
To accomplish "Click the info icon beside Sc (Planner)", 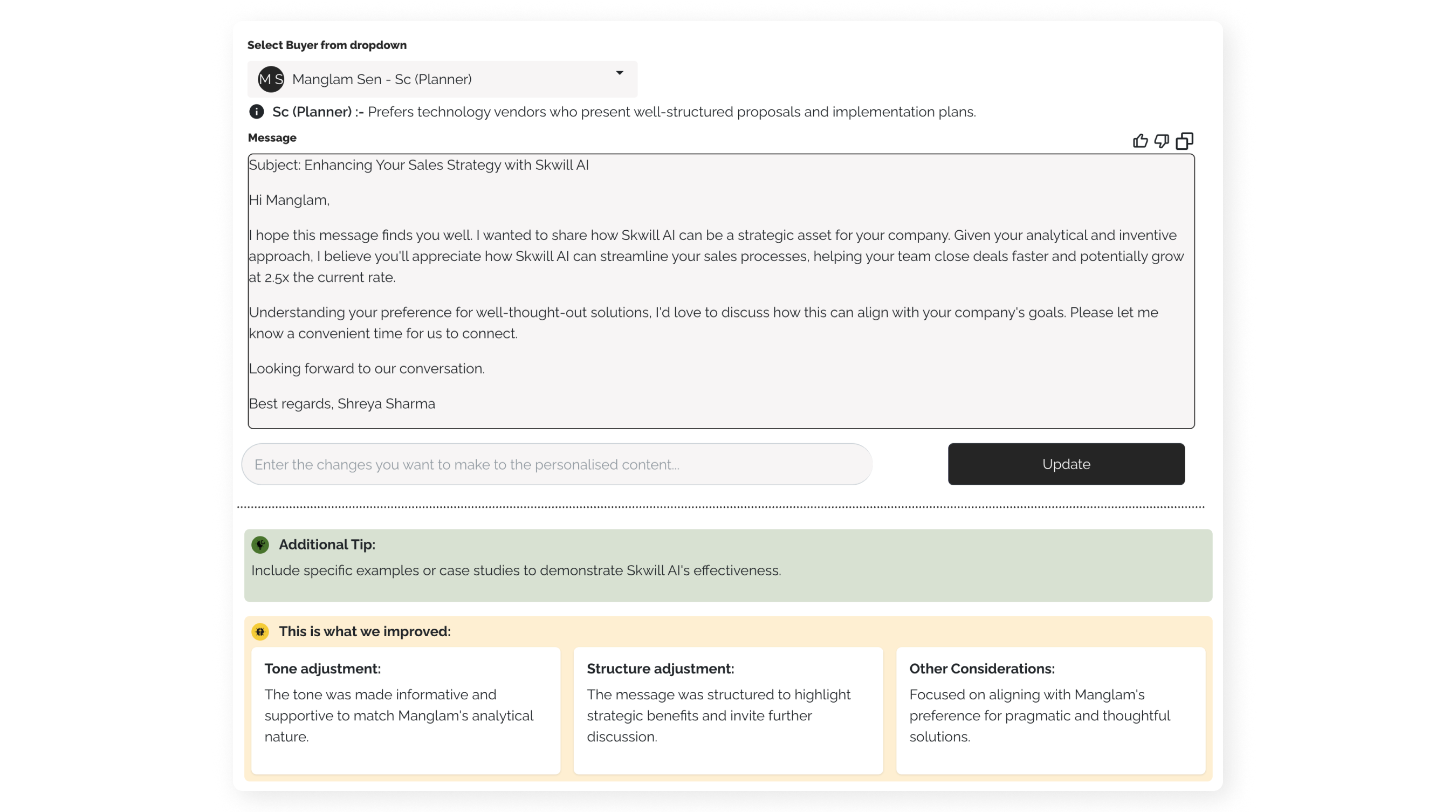I will (257, 111).
